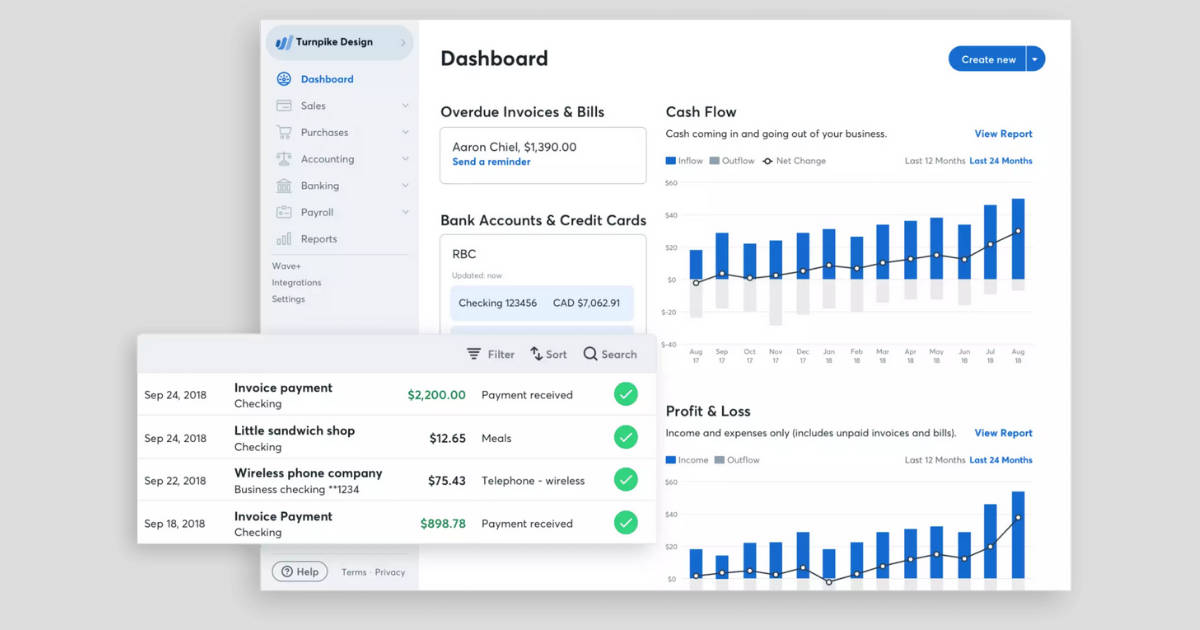The height and width of the screenshot is (630, 1200).
Task: Open the Accounting section from sidebar
Action: pos(285,158)
